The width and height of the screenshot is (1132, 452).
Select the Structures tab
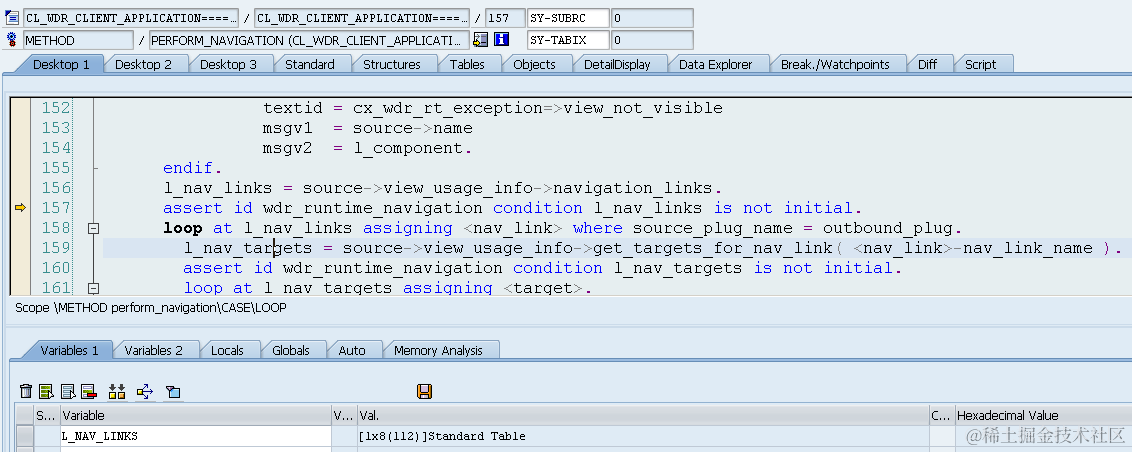392,64
